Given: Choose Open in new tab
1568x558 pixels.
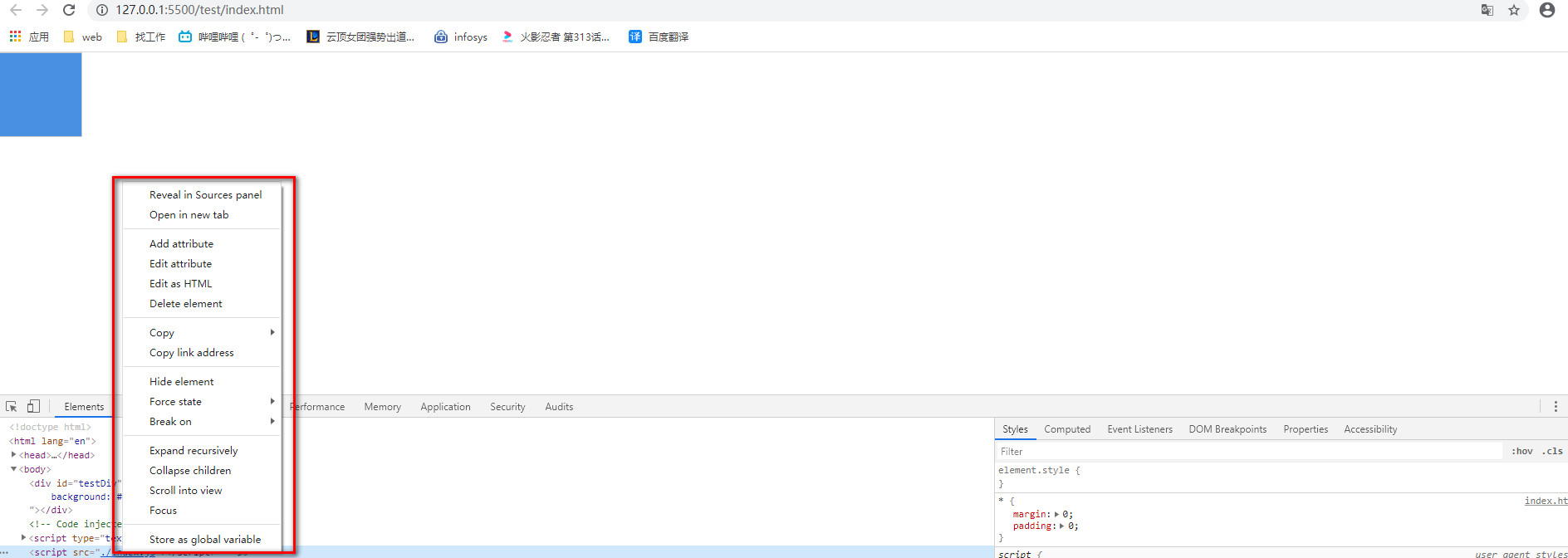Looking at the screenshot, I should coord(203,214).
